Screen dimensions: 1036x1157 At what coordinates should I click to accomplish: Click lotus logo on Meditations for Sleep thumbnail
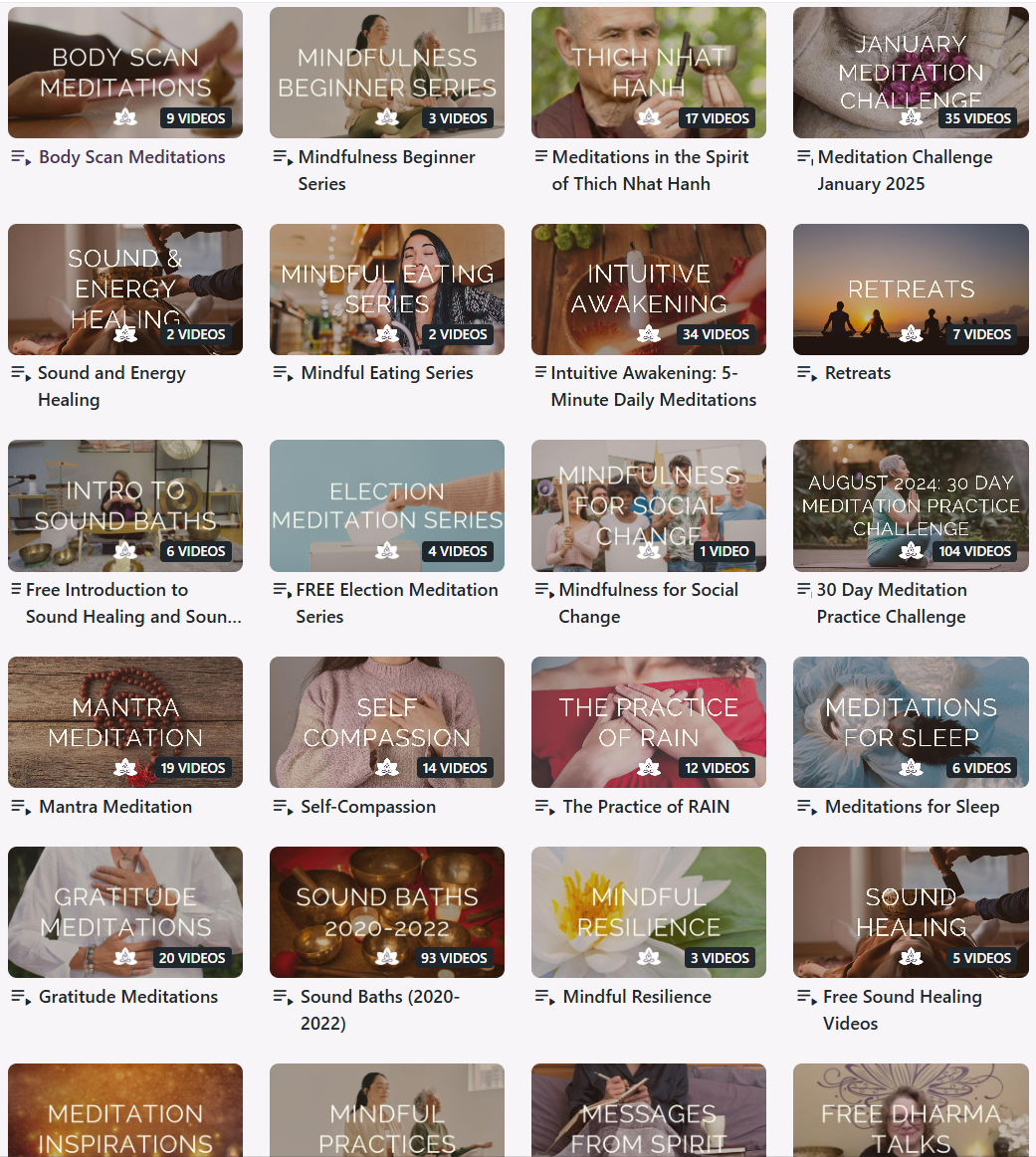pyautogui.click(x=911, y=767)
